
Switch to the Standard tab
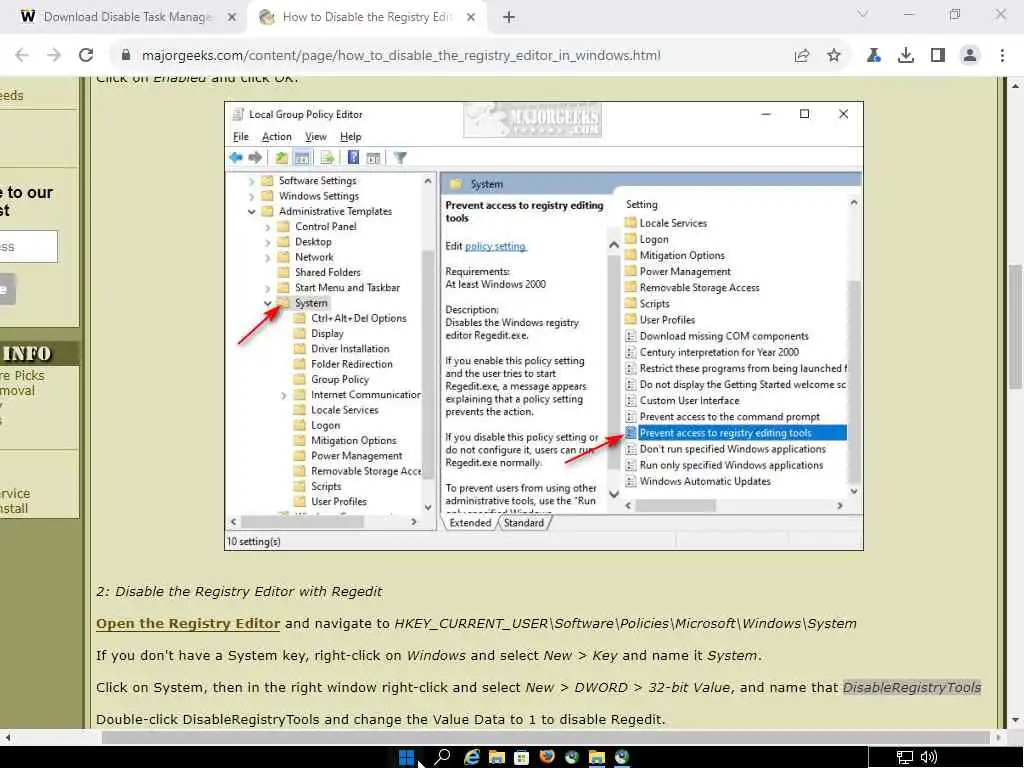(524, 522)
